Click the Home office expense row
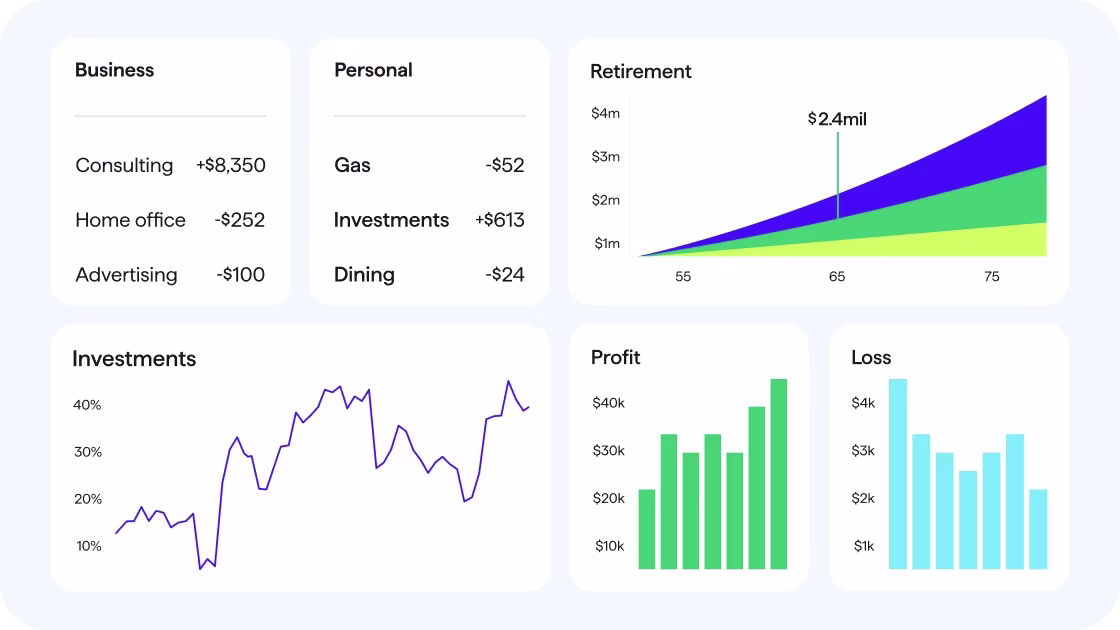This screenshot has width=1120, height=630. click(x=168, y=220)
